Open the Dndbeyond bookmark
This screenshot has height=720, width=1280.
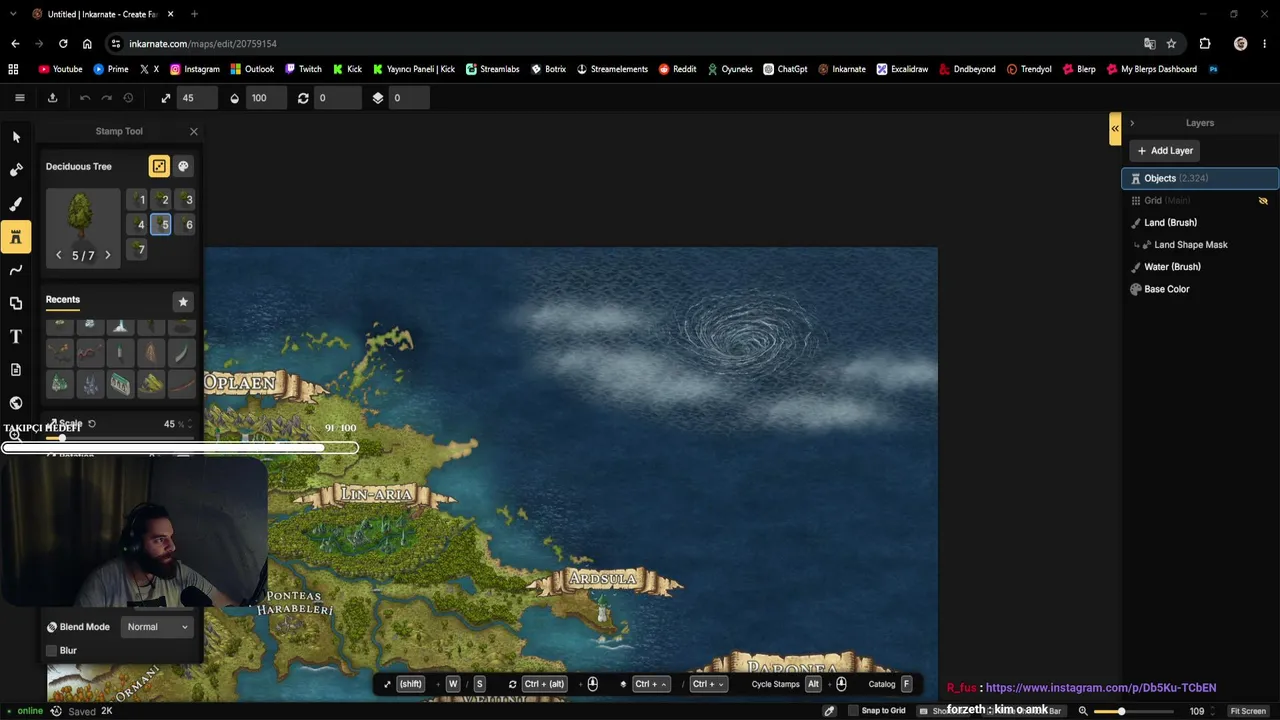click(967, 69)
